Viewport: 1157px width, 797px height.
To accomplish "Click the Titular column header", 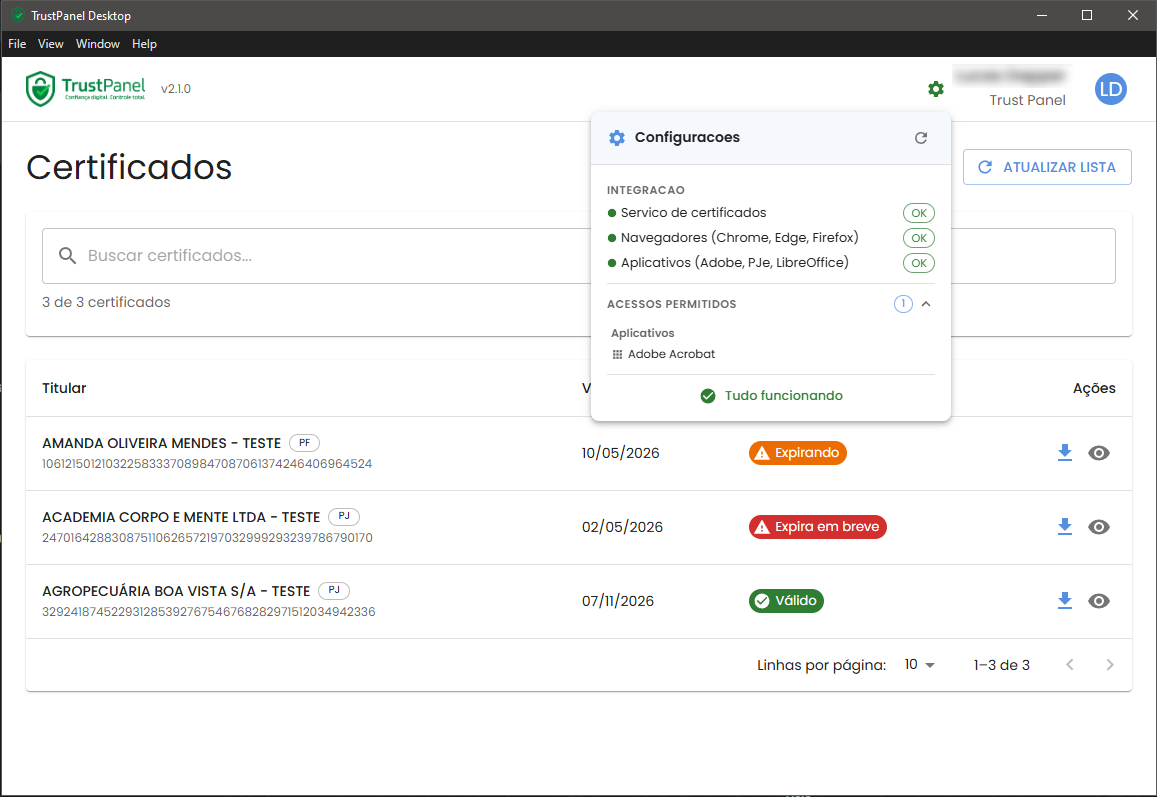I will 64,388.
